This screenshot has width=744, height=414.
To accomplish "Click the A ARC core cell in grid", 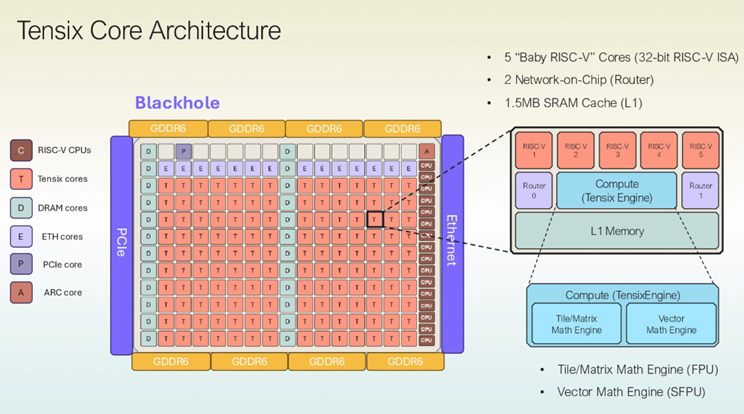I will [427, 152].
